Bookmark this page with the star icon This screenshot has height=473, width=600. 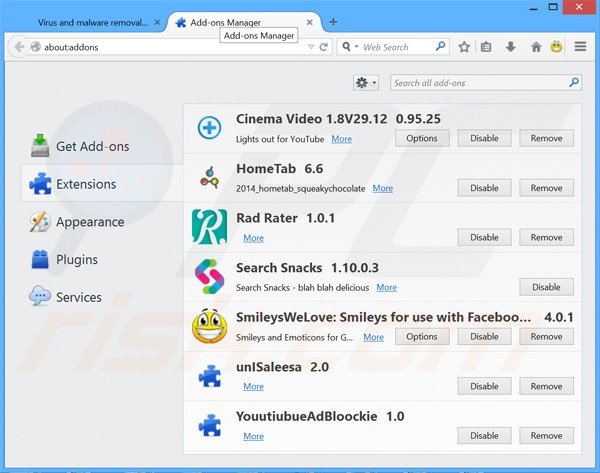(464, 47)
